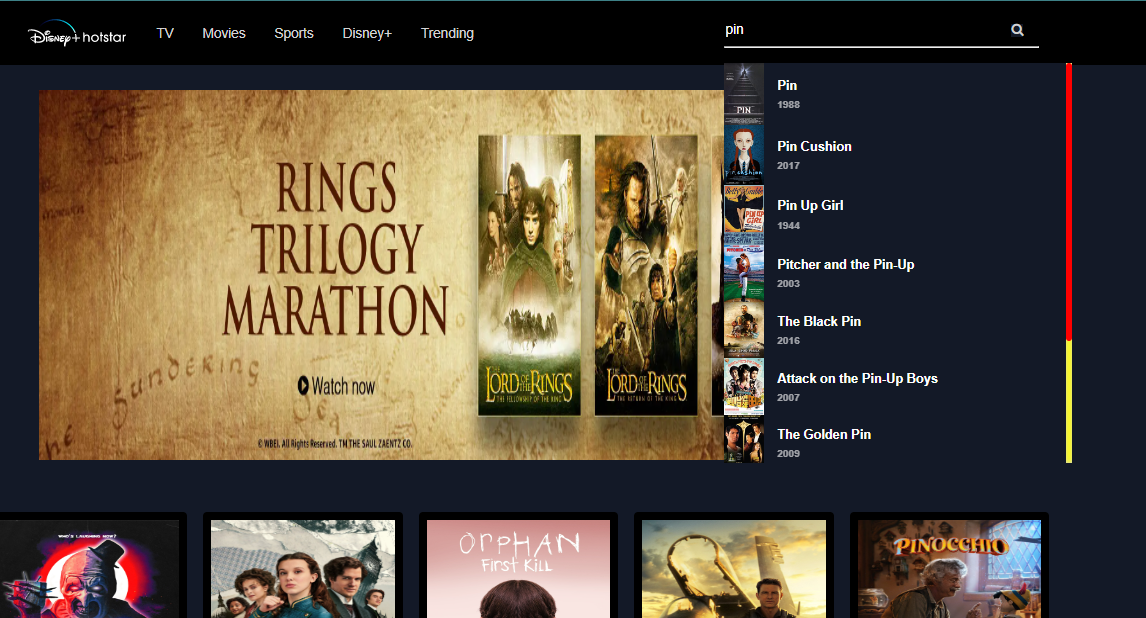The height and width of the screenshot is (618, 1146).
Task: Open the TV menu
Action: (165, 34)
